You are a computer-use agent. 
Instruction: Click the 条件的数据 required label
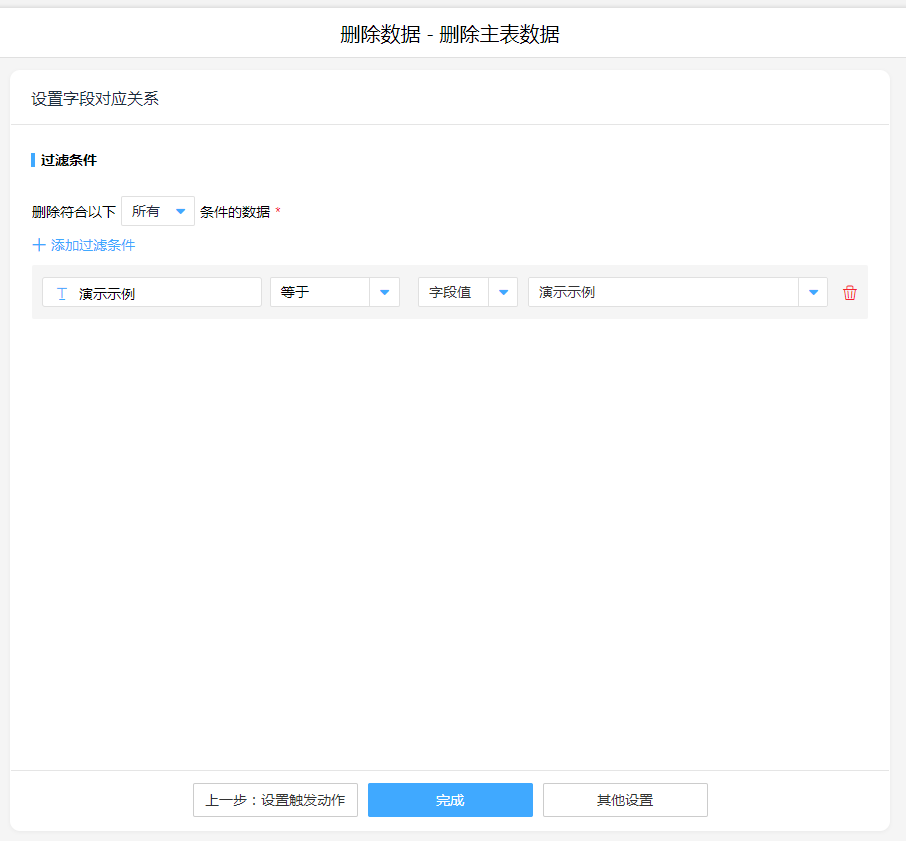(235, 212)
